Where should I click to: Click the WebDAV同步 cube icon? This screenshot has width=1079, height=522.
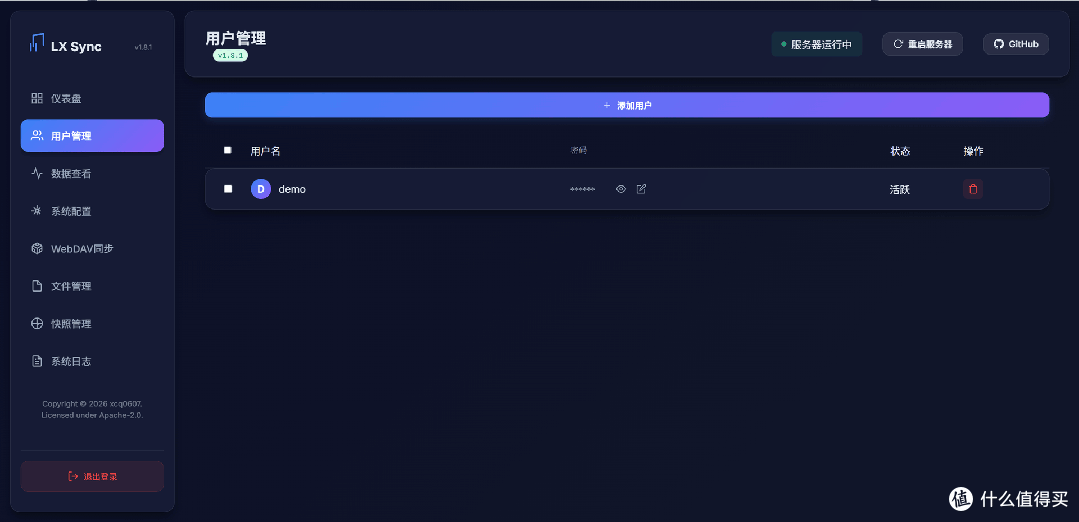pos(37,248)
